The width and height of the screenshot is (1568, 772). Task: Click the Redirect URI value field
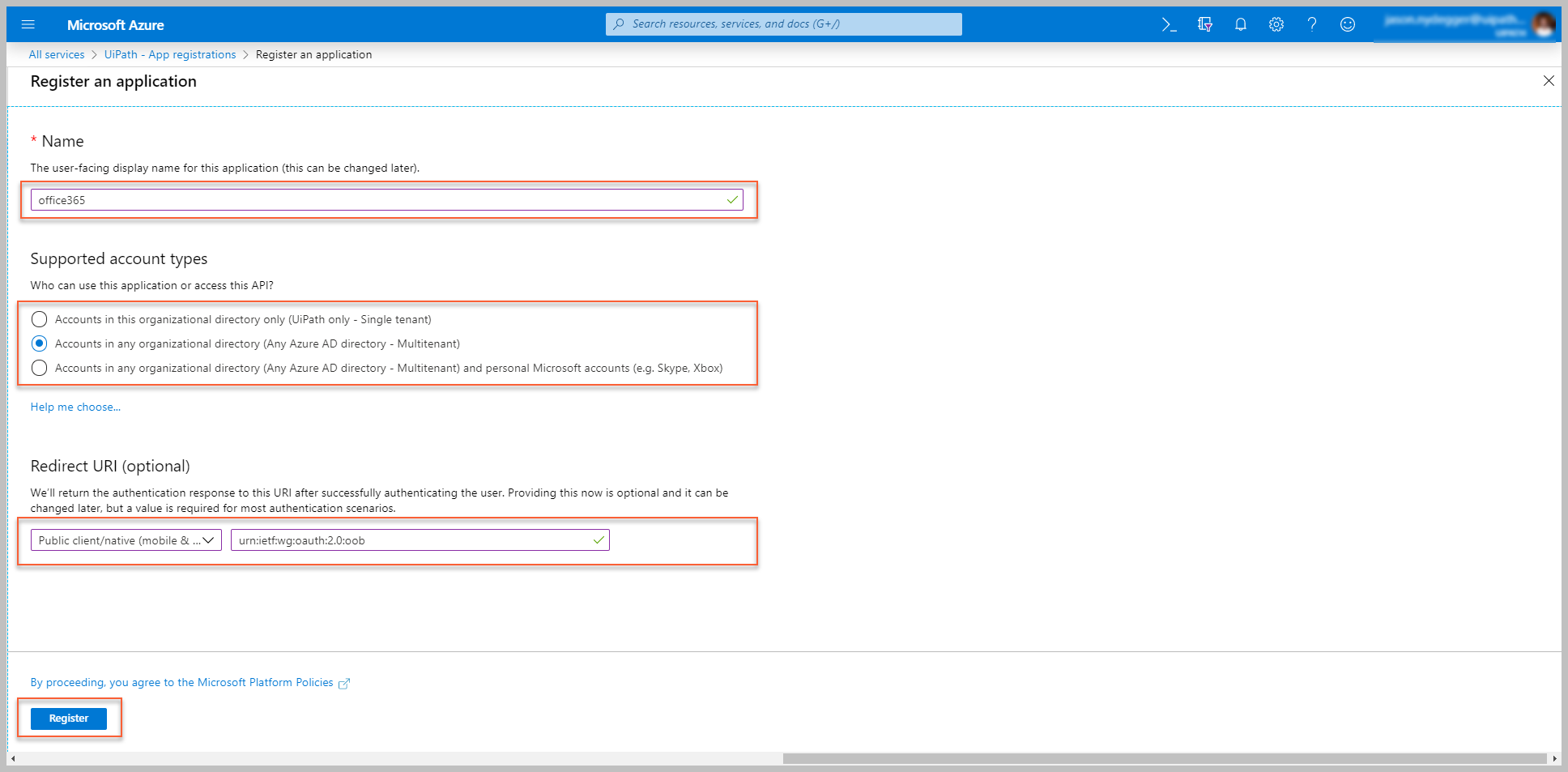coord(420,540)
